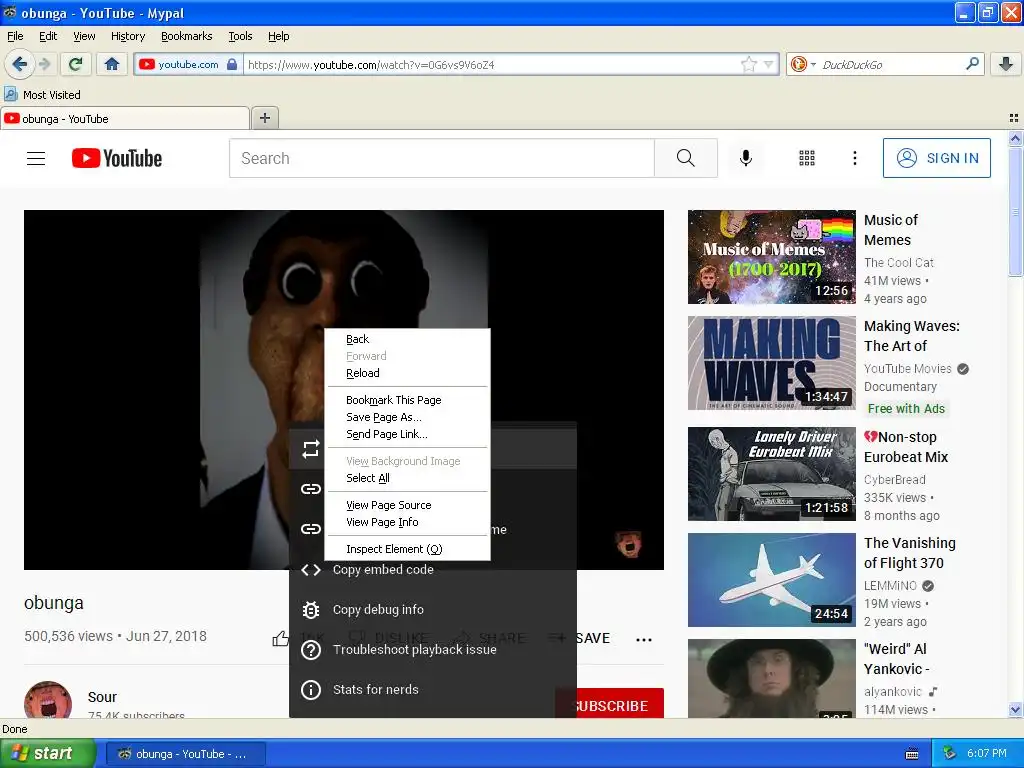Choose Back in the context menu
Screen dimensions: 1024x768
tap(408, 339)
